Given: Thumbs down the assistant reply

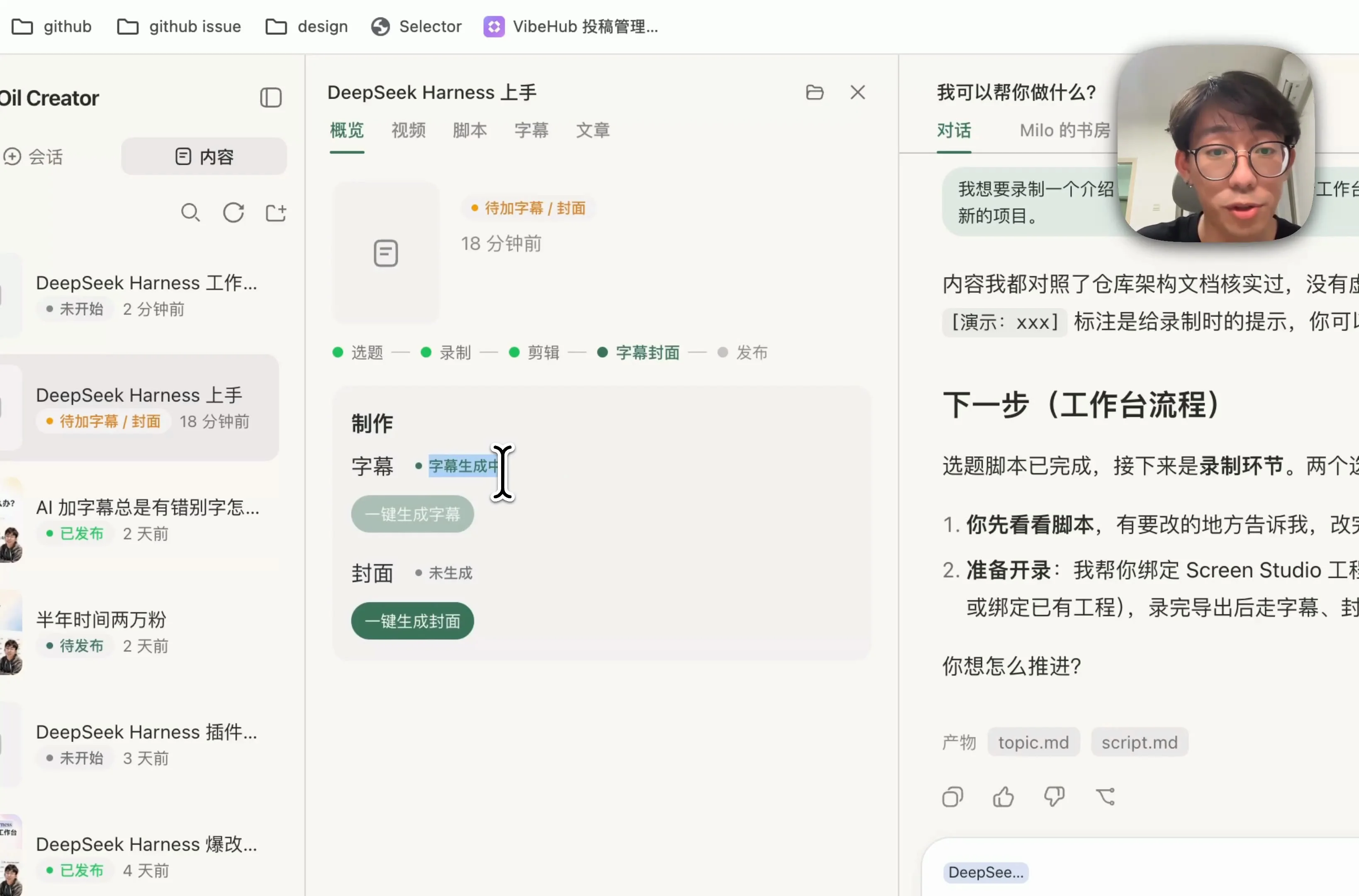Looking at the screenshot, I should pos(1054,796).
